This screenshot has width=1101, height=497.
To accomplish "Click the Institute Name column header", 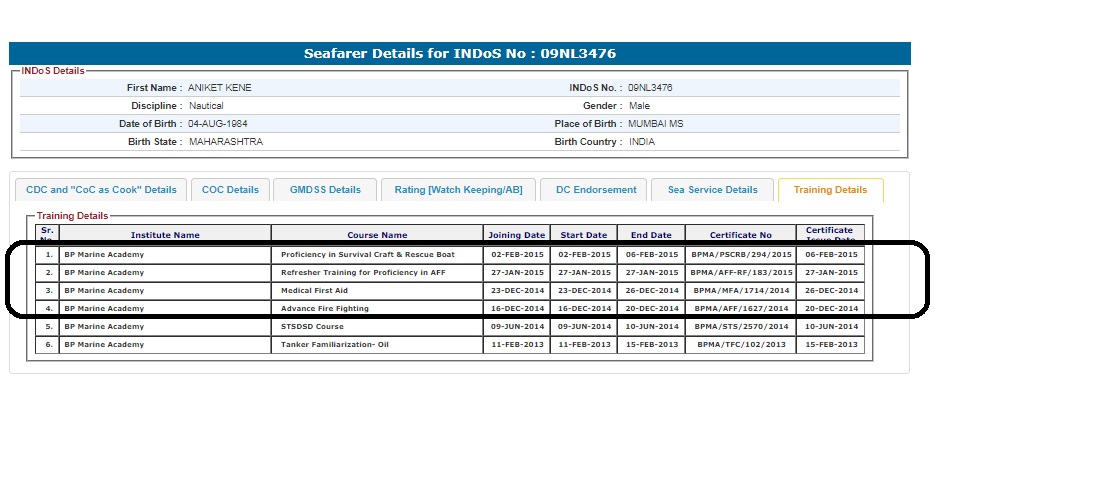I will 165,235.
